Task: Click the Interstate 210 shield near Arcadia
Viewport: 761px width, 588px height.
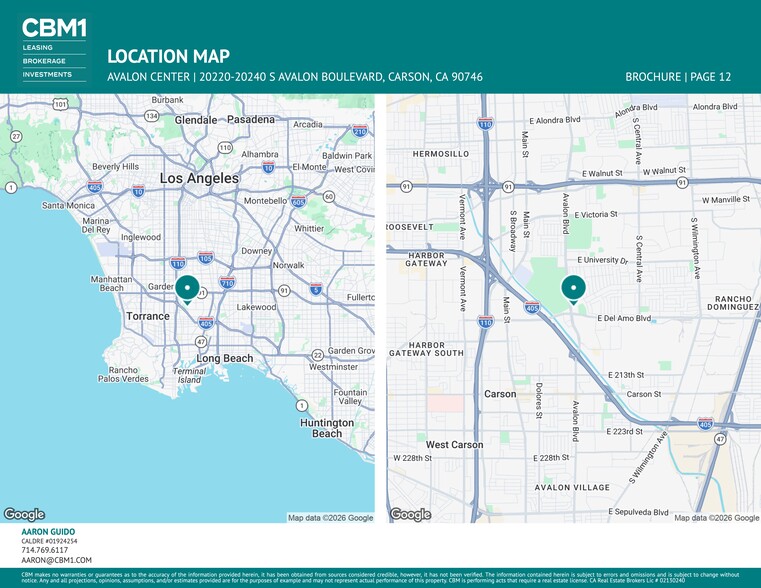Action: tap(359, 131)
